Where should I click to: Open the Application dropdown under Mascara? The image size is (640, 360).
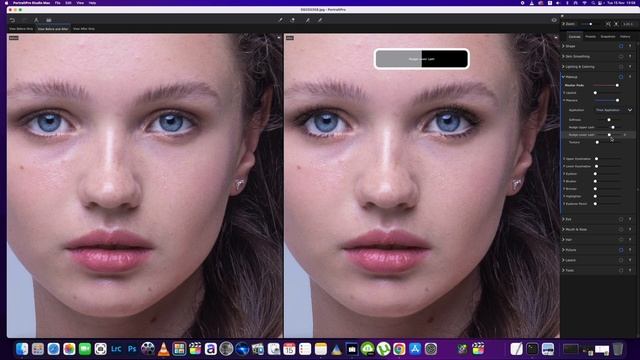coord(613,110)
